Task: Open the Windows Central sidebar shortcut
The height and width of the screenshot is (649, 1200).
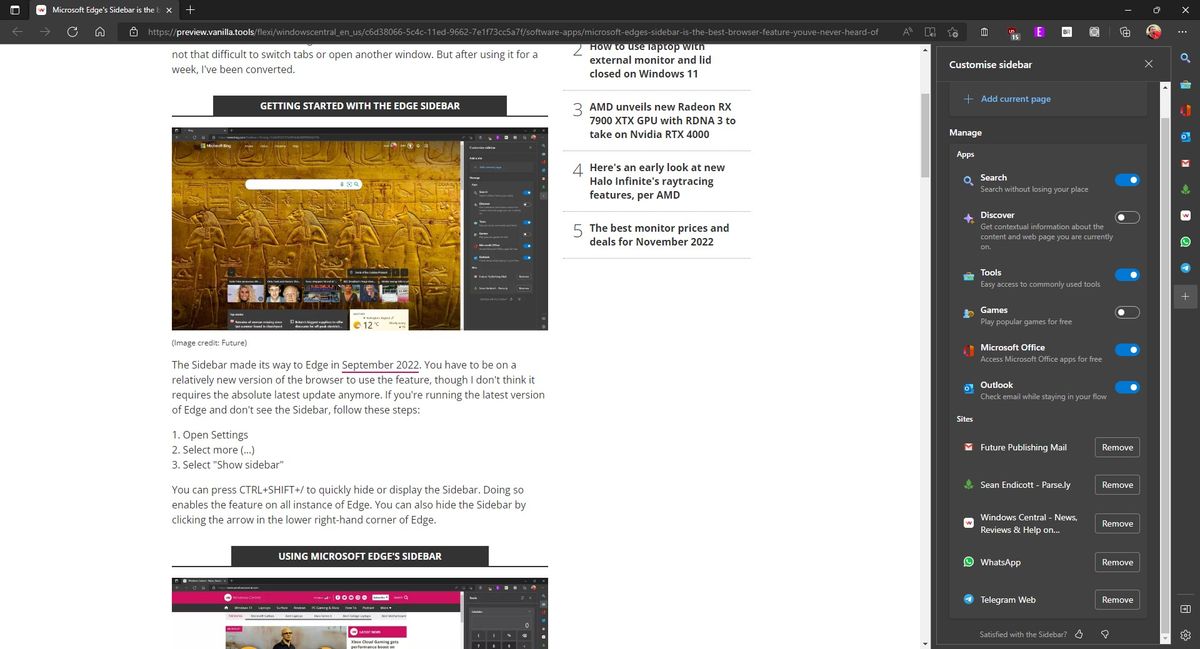Action: [x=1186, y=215]
